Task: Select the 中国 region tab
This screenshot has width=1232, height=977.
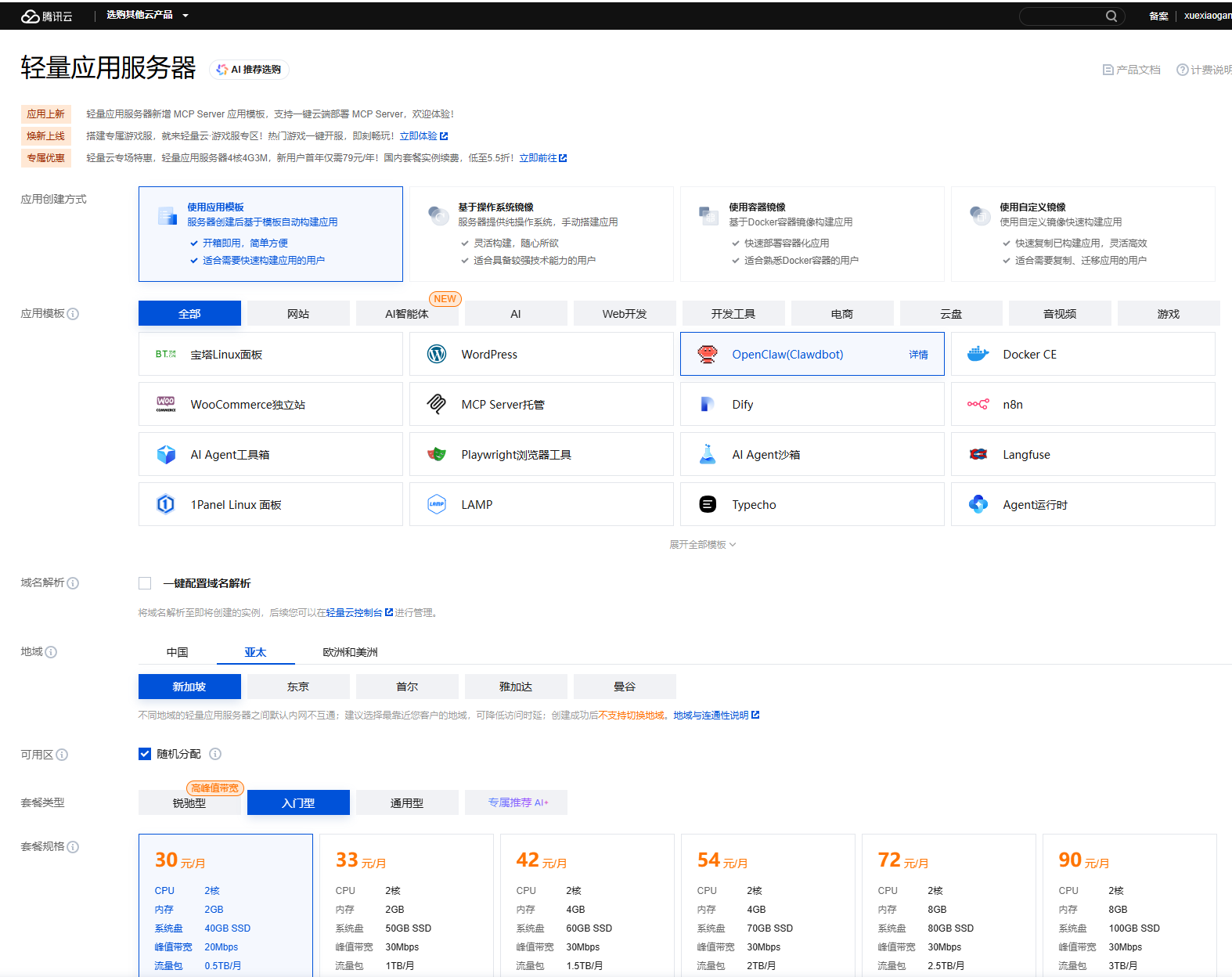Action: (178, 652)
